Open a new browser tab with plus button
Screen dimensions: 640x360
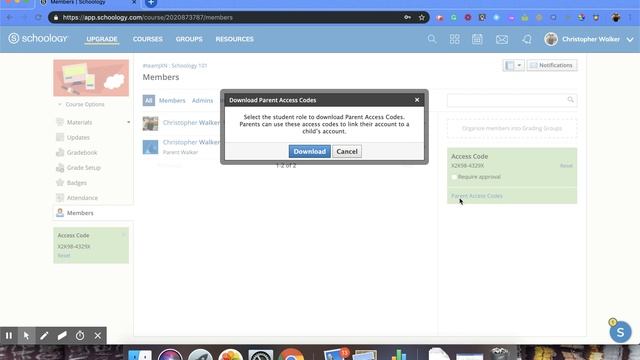tap(151, 3)
